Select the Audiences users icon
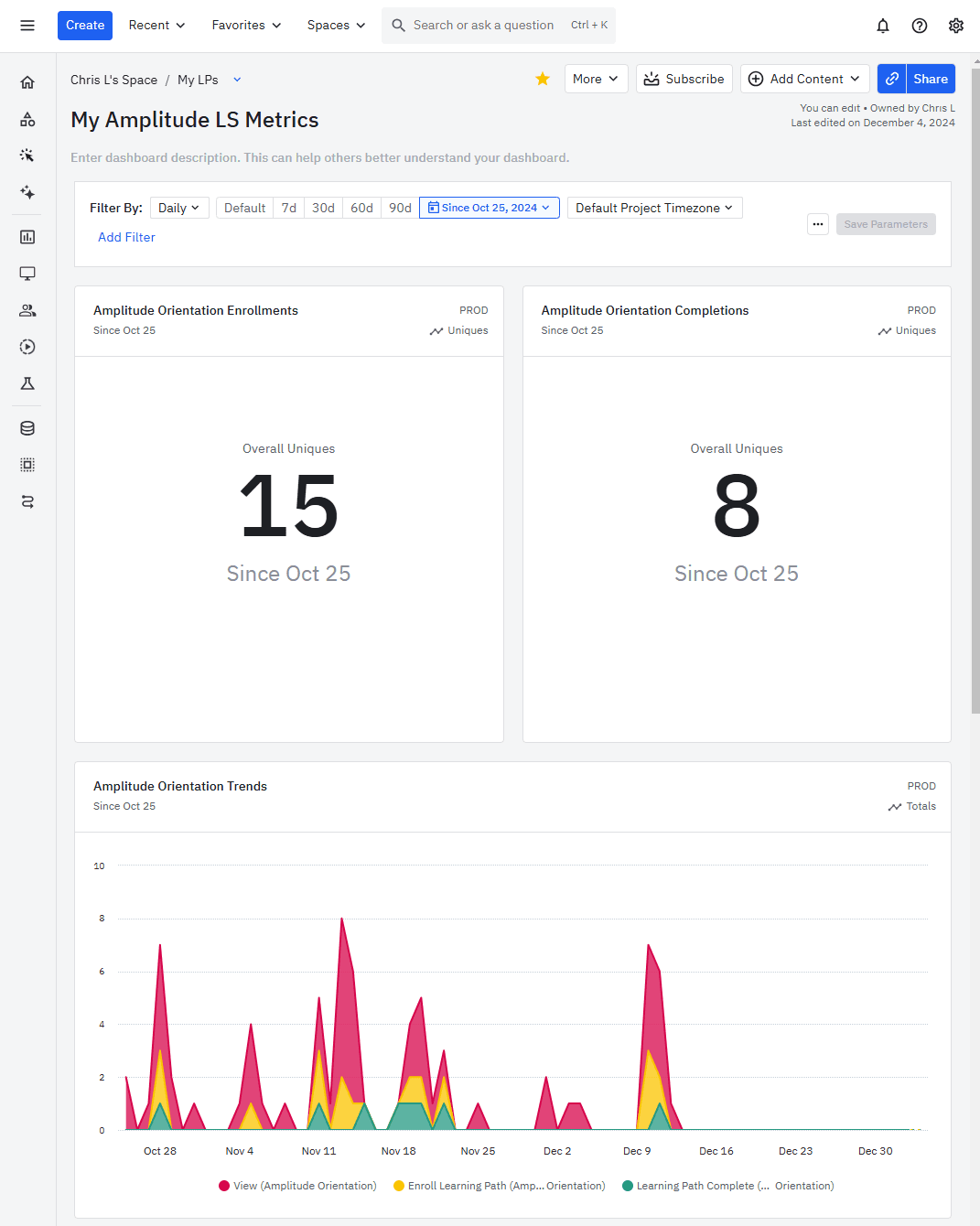 click(27, 309)
